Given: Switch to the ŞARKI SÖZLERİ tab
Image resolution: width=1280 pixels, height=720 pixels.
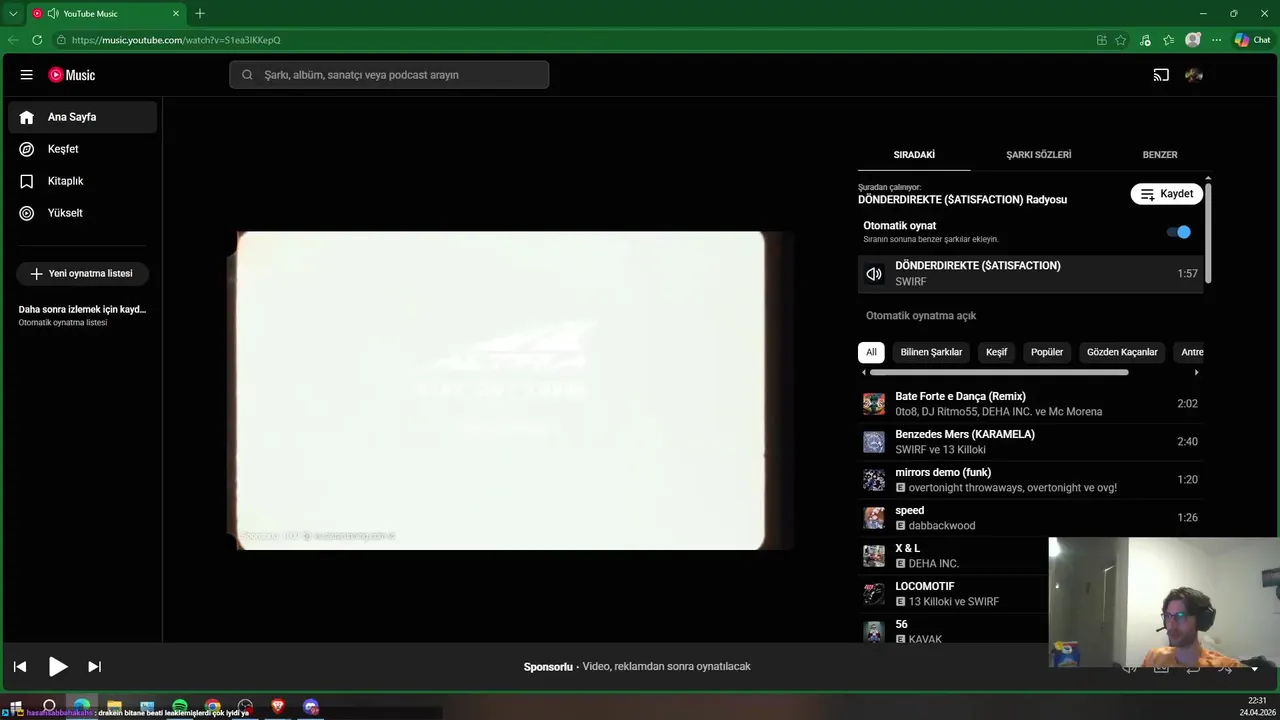Looking at the screenshot, I should coord(1038,155).
